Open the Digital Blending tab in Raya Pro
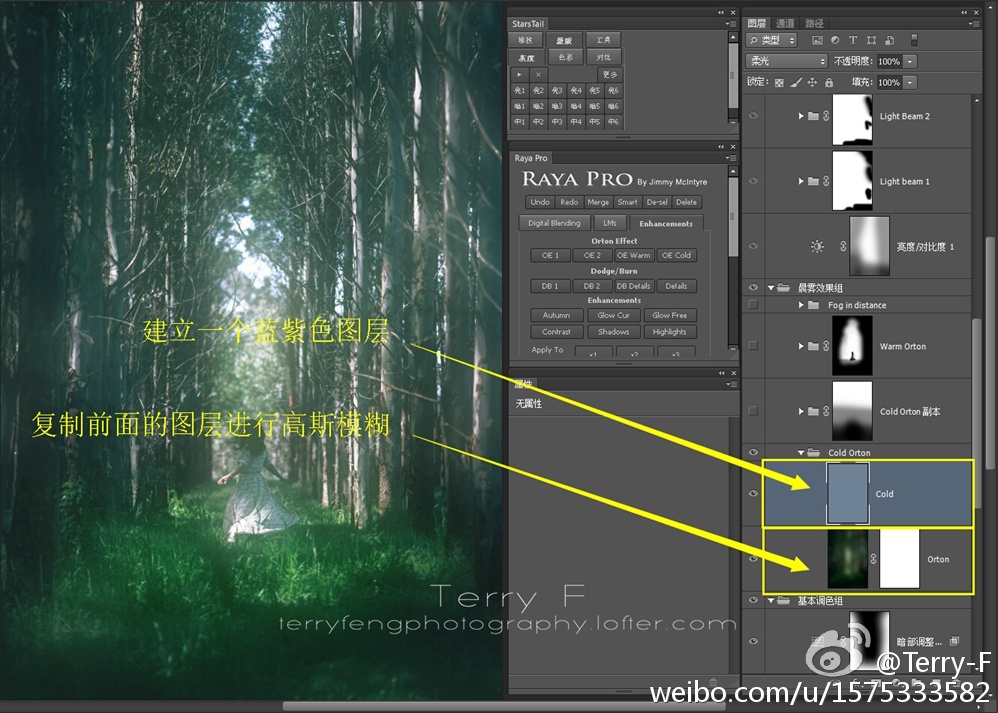Screen dimensions: 998x713 [554, 223]
